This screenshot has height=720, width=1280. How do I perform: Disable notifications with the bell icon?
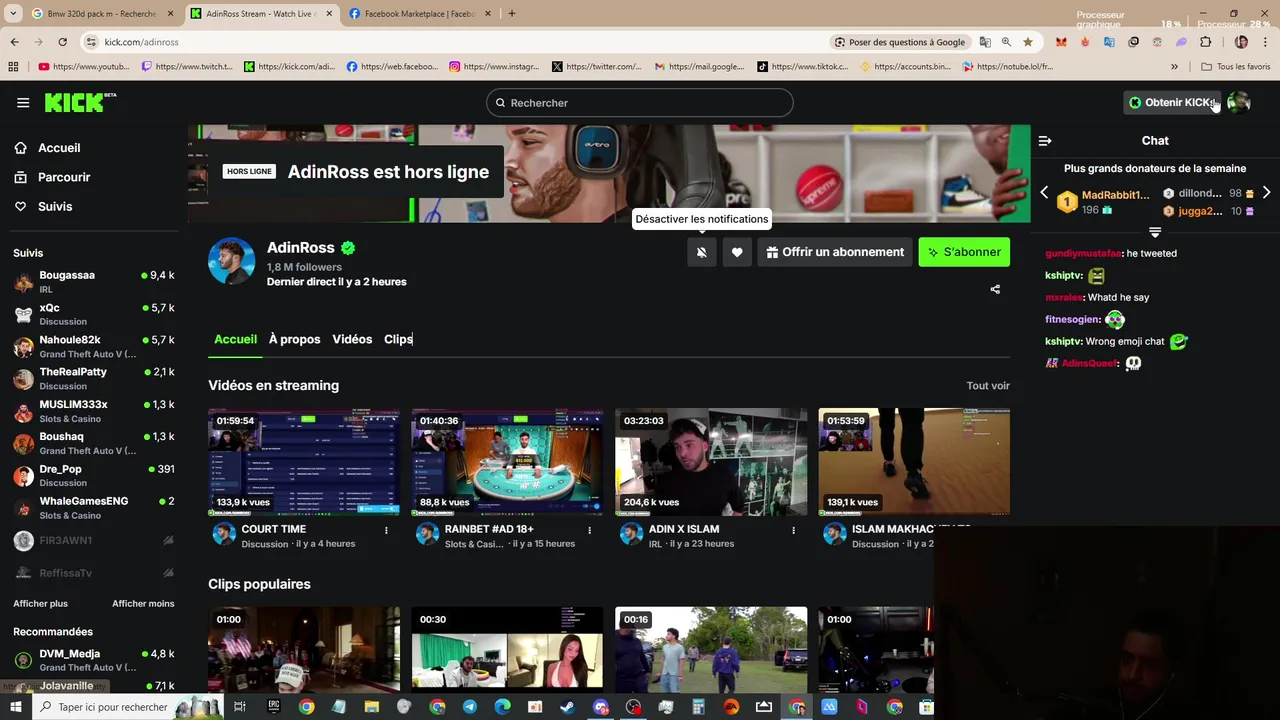pyautogui.click(x=702, y=252)
